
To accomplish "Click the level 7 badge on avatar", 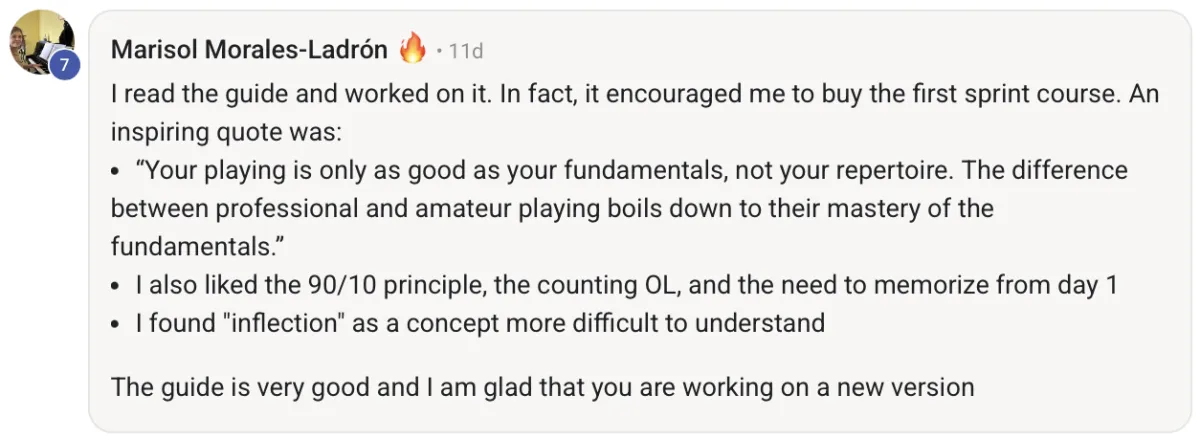I will [64, 66].
